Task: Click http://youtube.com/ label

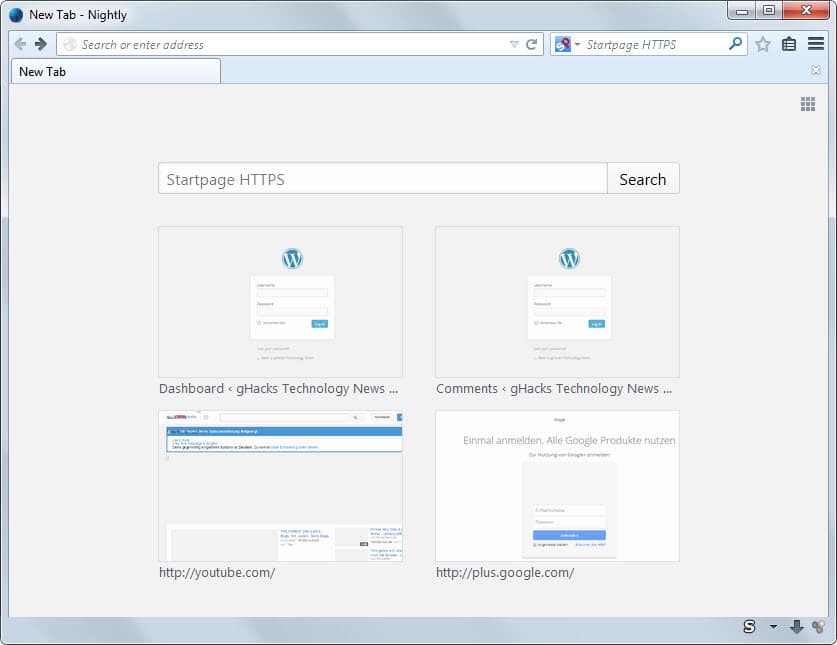Action: (217, 573)
